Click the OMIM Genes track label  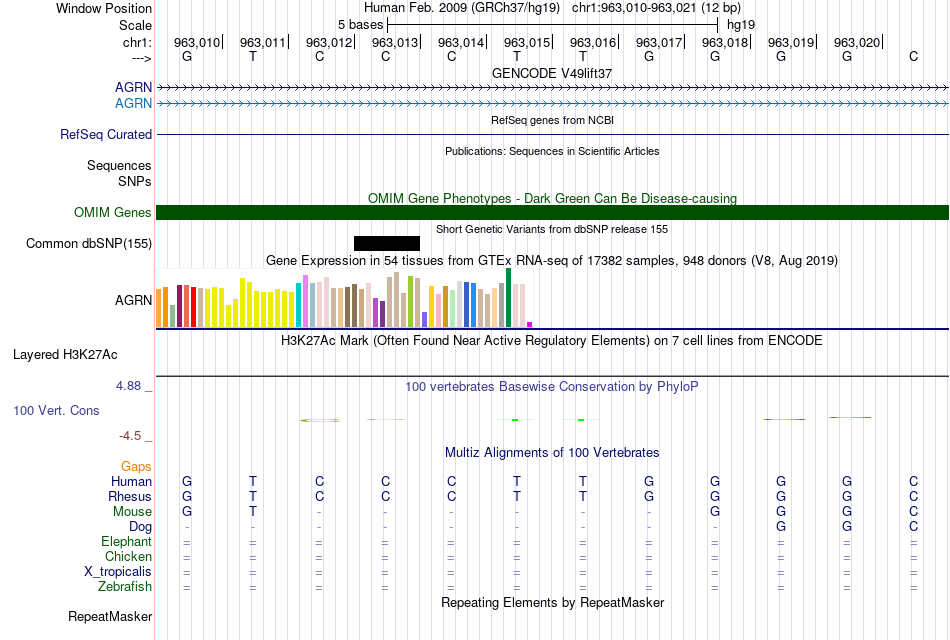(113, 212)
